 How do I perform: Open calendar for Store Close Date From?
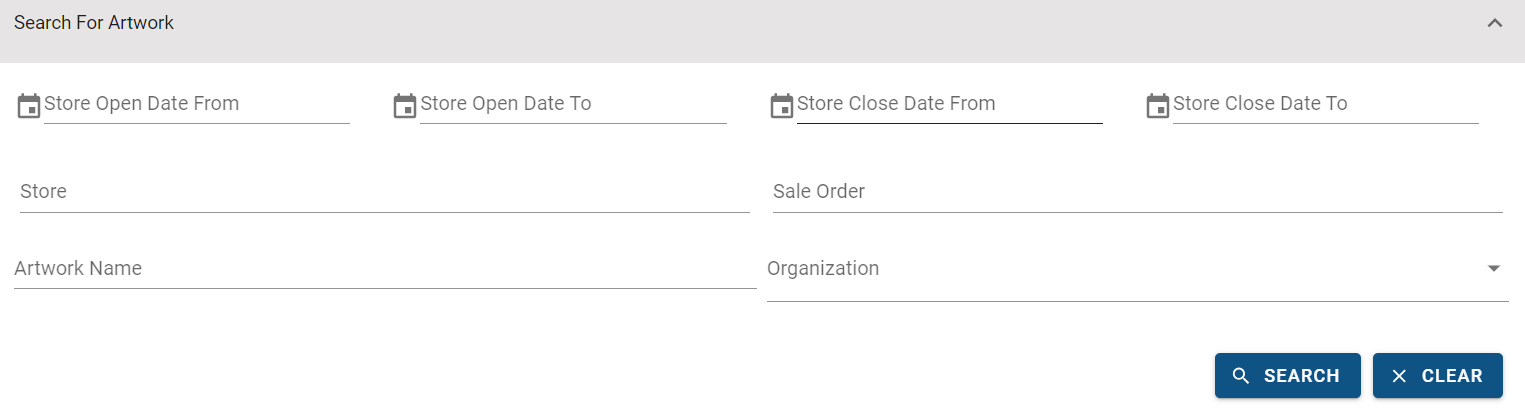pos(782,106)
